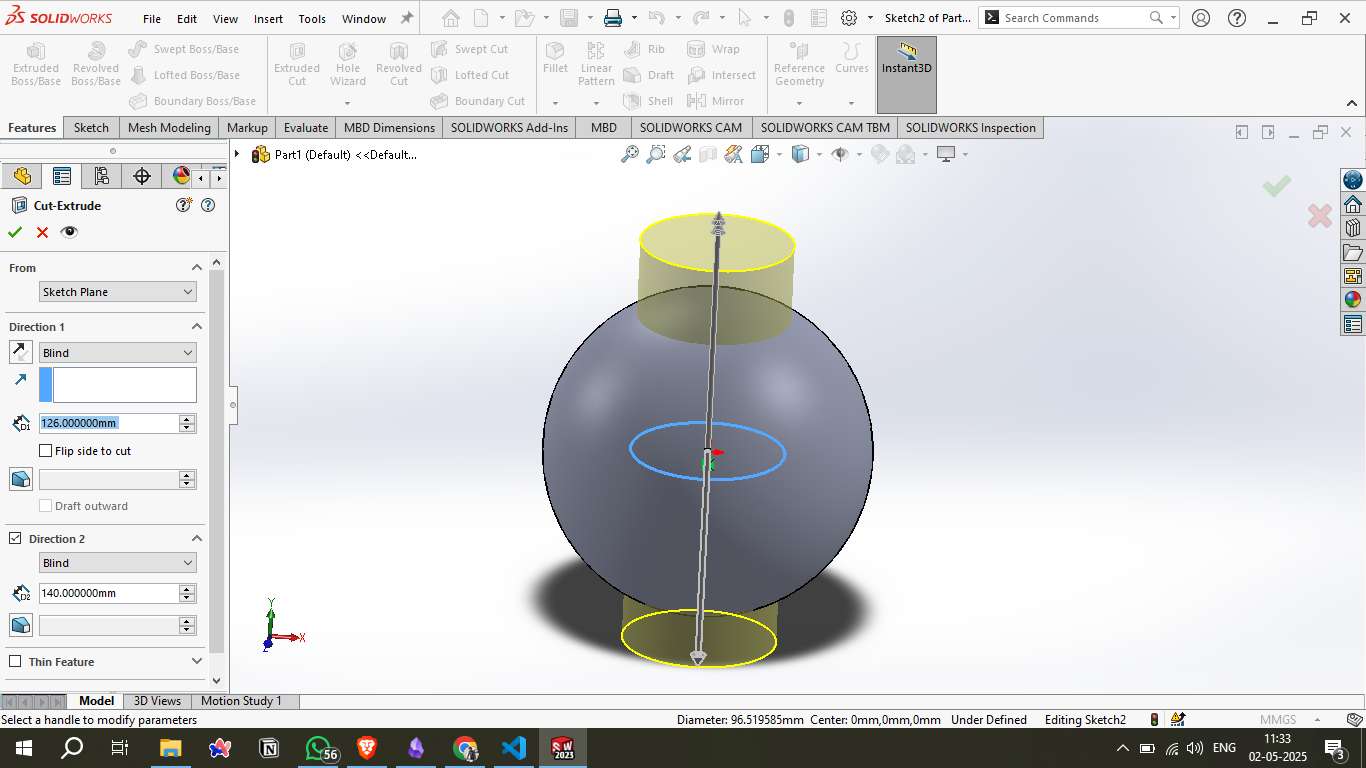Open the Options gear icon
Image resolution: width=1366 pixels, height=768 pixels.
pyautogui.click(x=849, y=18)
